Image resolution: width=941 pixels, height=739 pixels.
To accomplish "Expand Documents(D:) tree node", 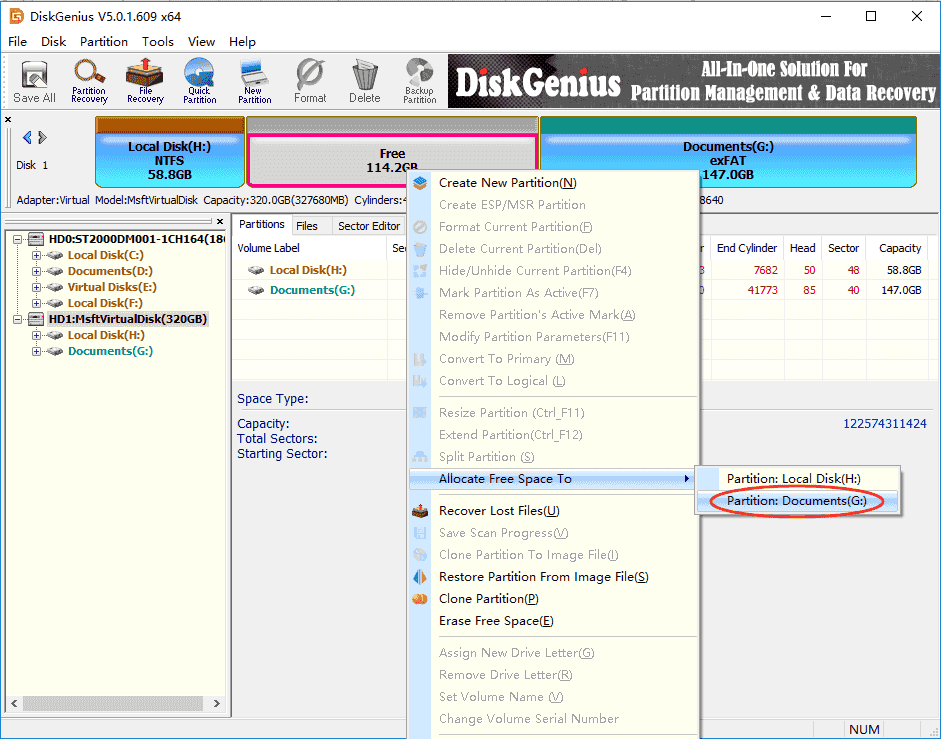I will coord(37,271).
